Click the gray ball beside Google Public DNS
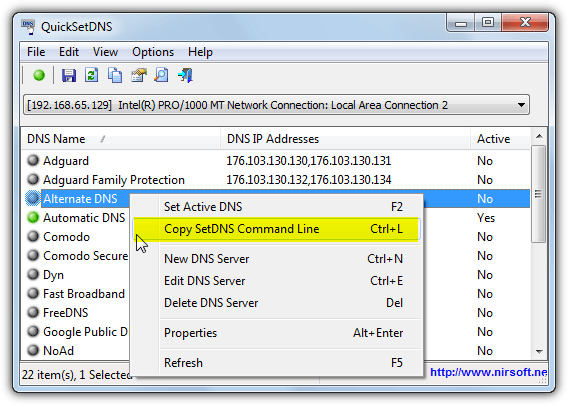 [x=33, y=331]
